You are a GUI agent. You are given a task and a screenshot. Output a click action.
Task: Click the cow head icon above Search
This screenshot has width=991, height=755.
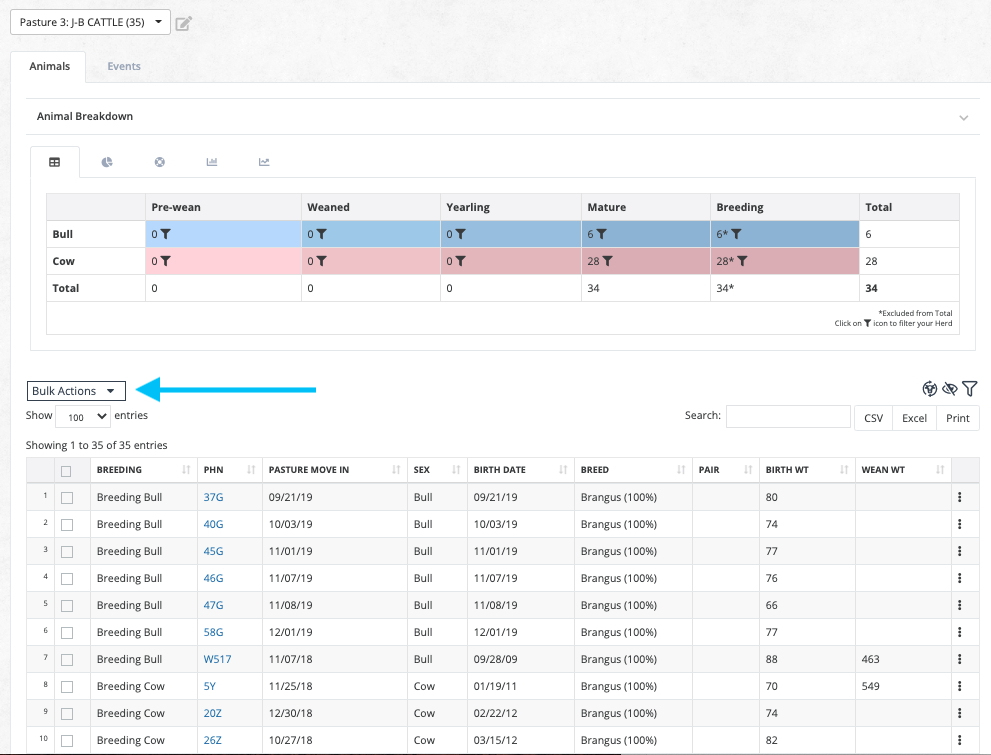coord(929,389)
